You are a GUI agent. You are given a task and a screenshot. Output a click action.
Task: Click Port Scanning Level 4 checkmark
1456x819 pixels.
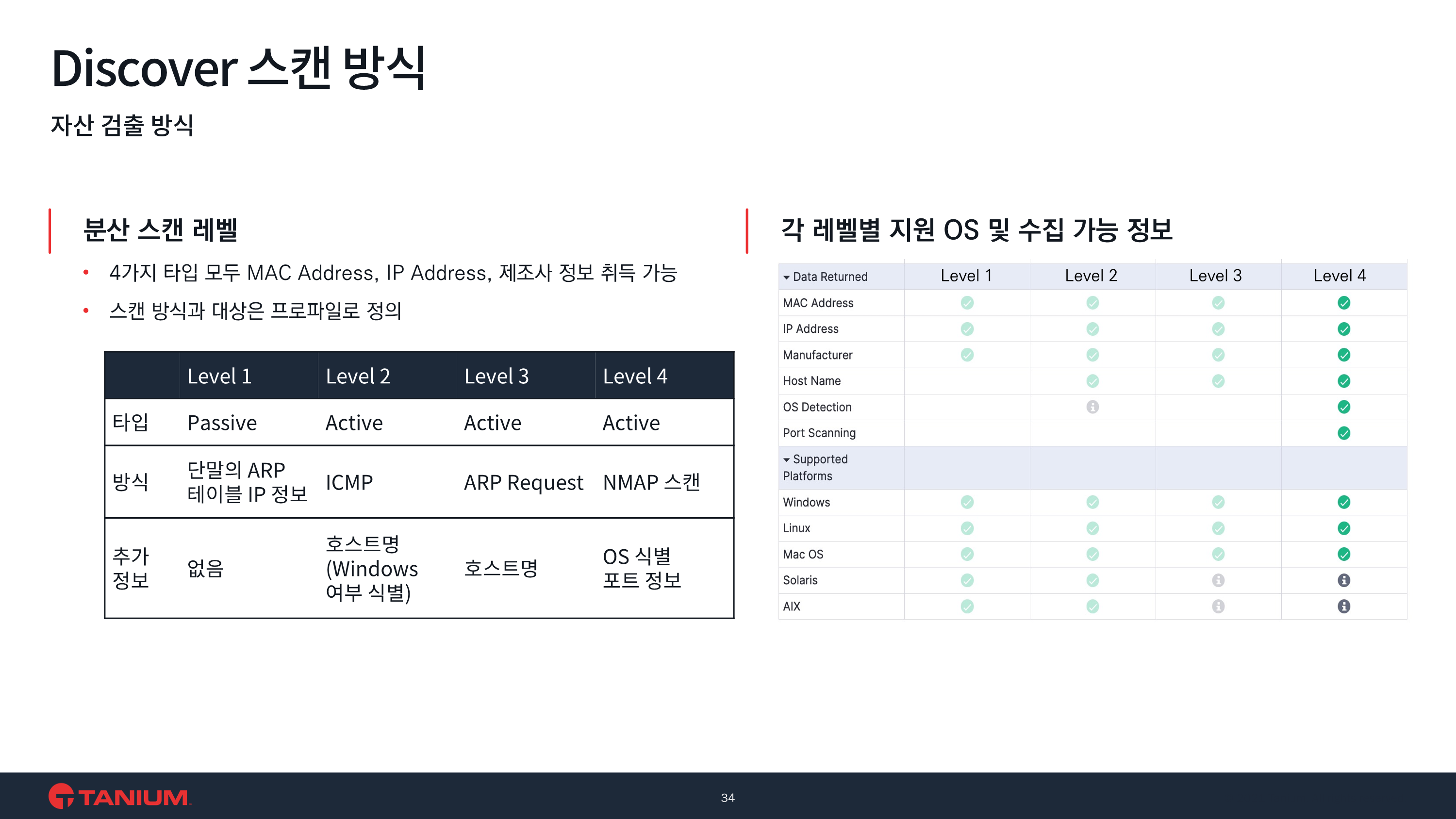1343,433
